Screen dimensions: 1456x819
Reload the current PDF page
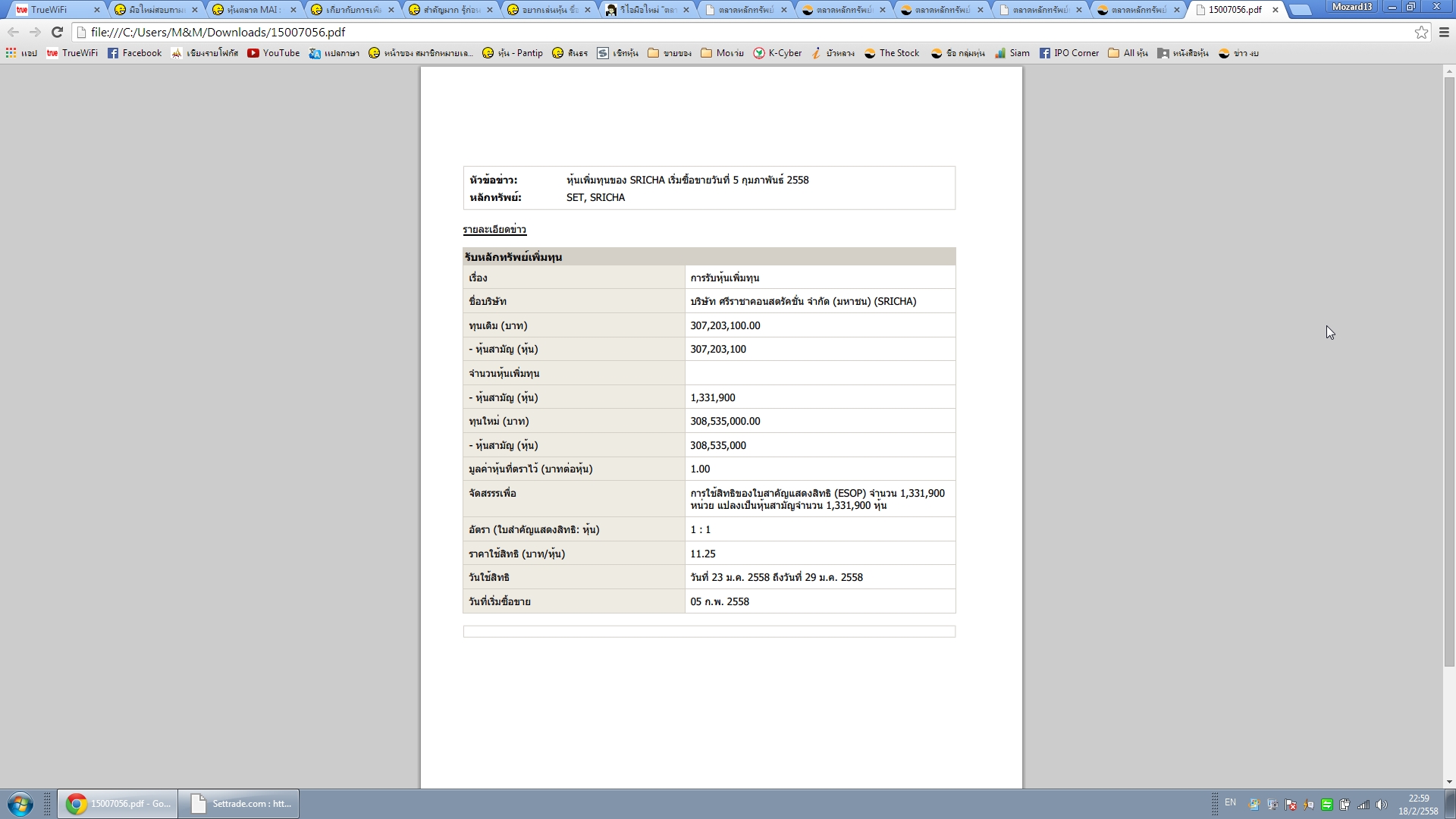coord(57,32)
